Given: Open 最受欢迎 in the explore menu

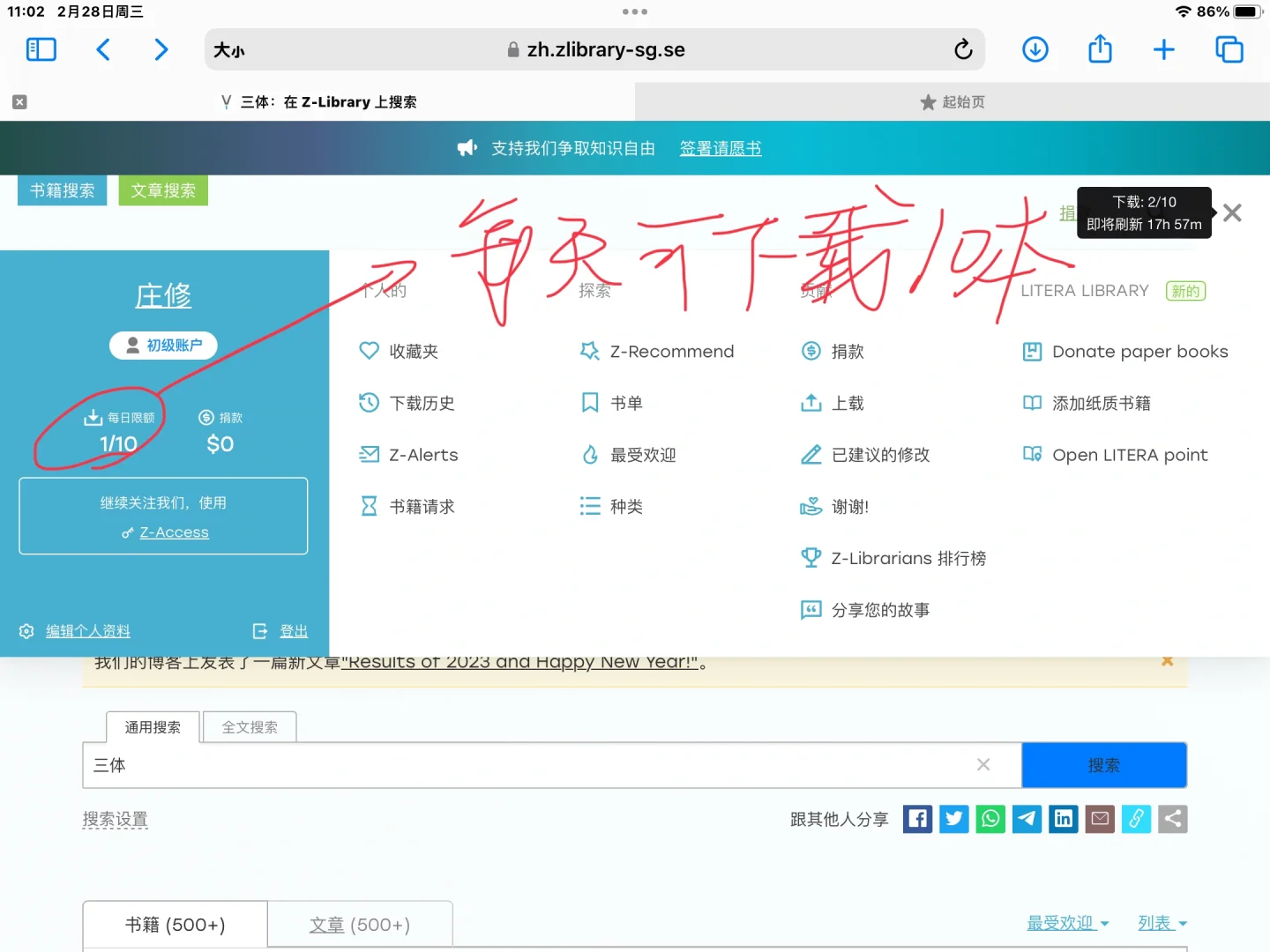Looking at the screenshot, I should tap(627, 455).
